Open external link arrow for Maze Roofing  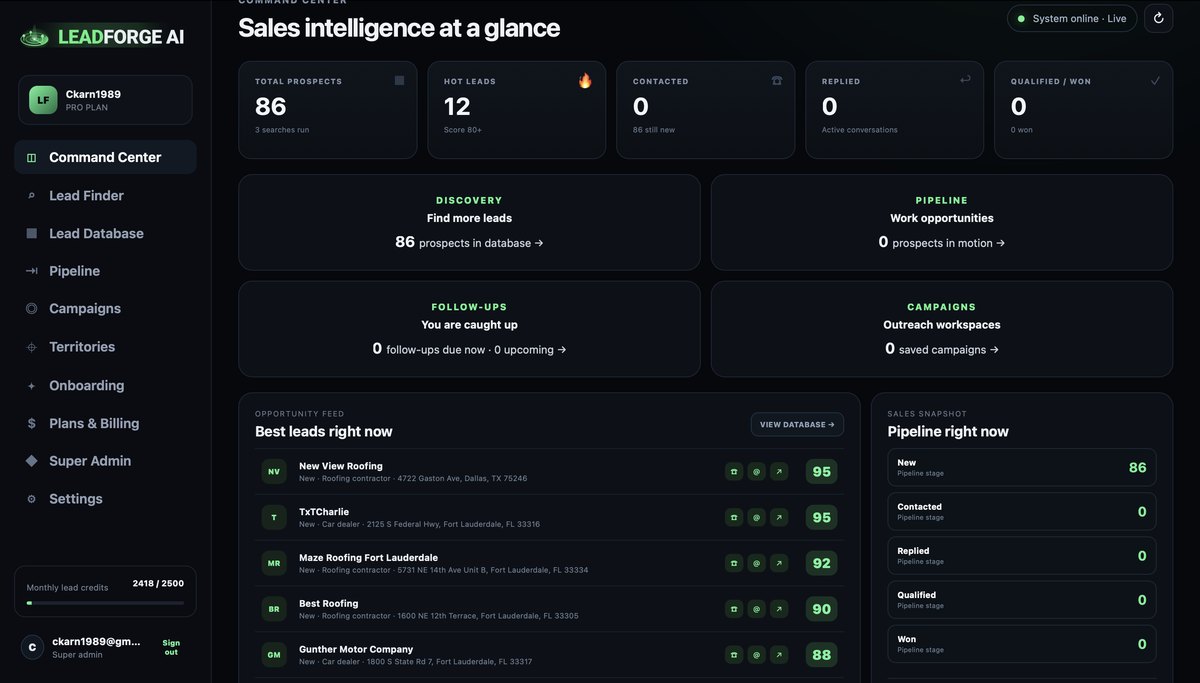pyautogui.click(x=779, y=563)
